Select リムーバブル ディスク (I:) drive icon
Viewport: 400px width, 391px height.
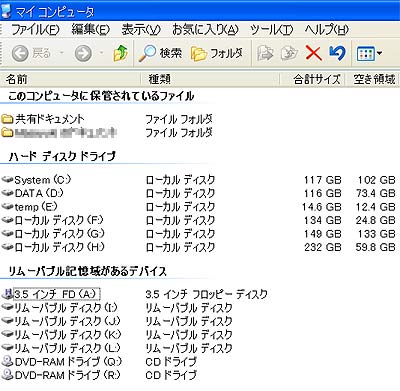[x=7, y=307]
